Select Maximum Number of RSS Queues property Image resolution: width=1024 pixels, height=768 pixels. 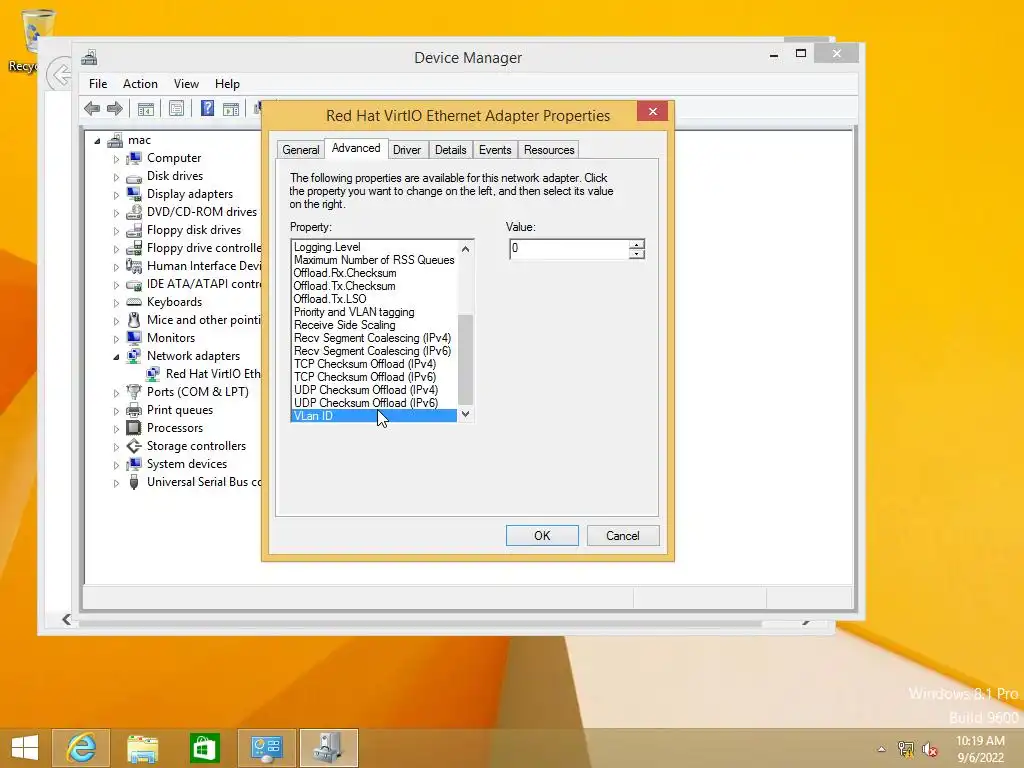(x=374, y=260)
